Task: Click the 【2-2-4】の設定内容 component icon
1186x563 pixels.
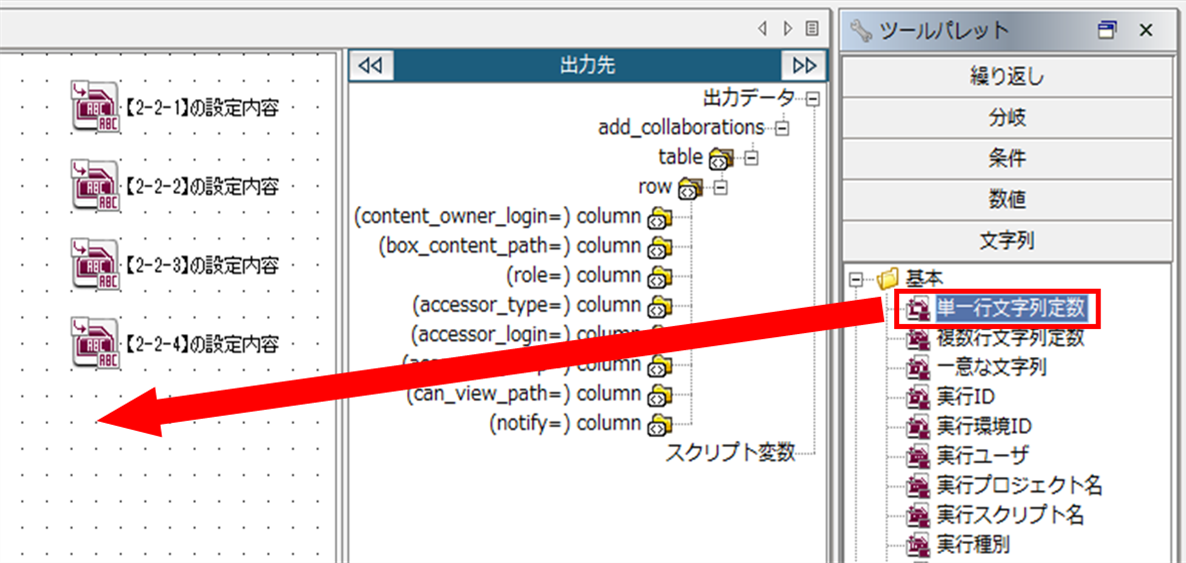Action: pyautogui.click(x=95, y=343)
